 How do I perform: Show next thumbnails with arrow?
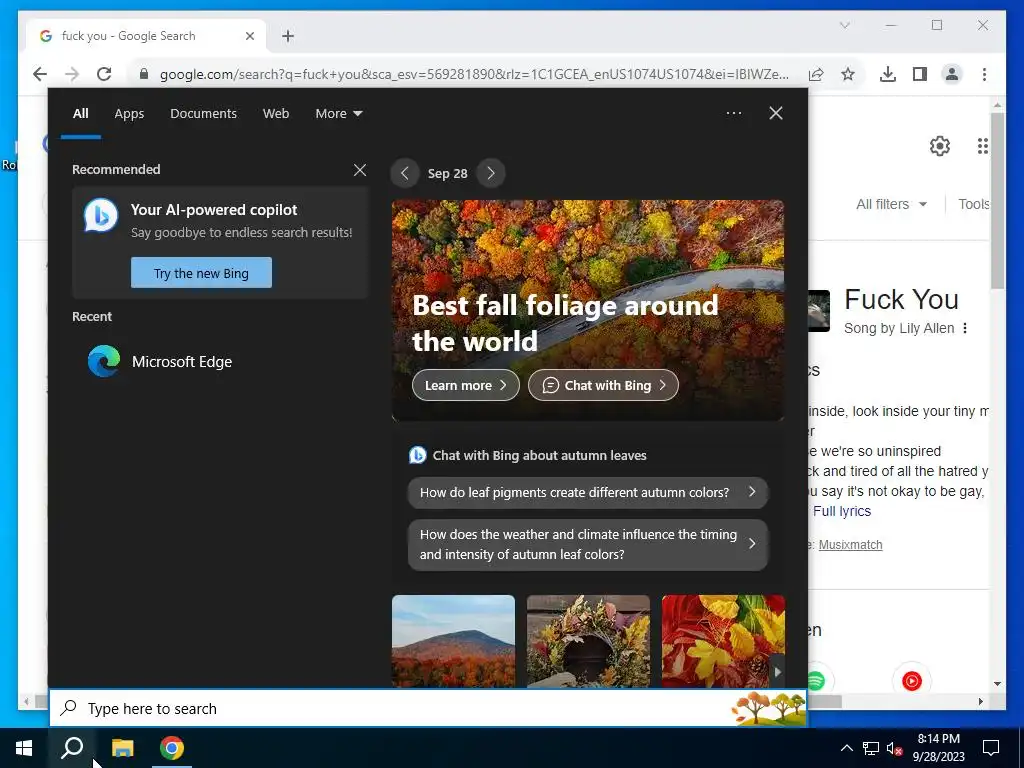(x=777, y=671)
